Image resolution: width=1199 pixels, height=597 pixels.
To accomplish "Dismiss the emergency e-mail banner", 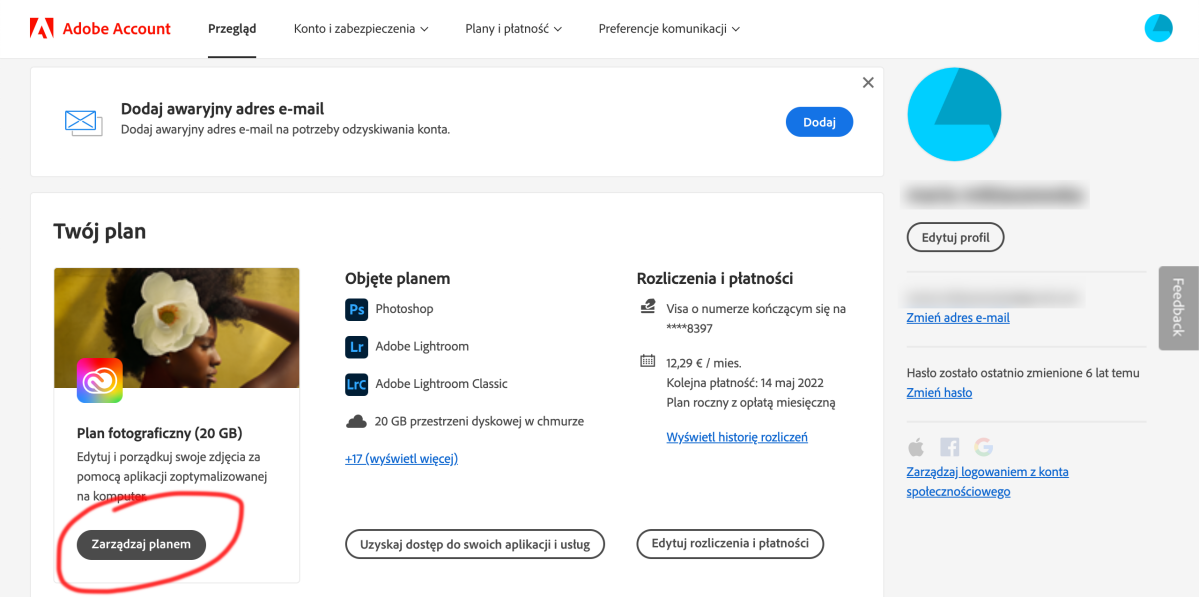I will coord(868,83).
